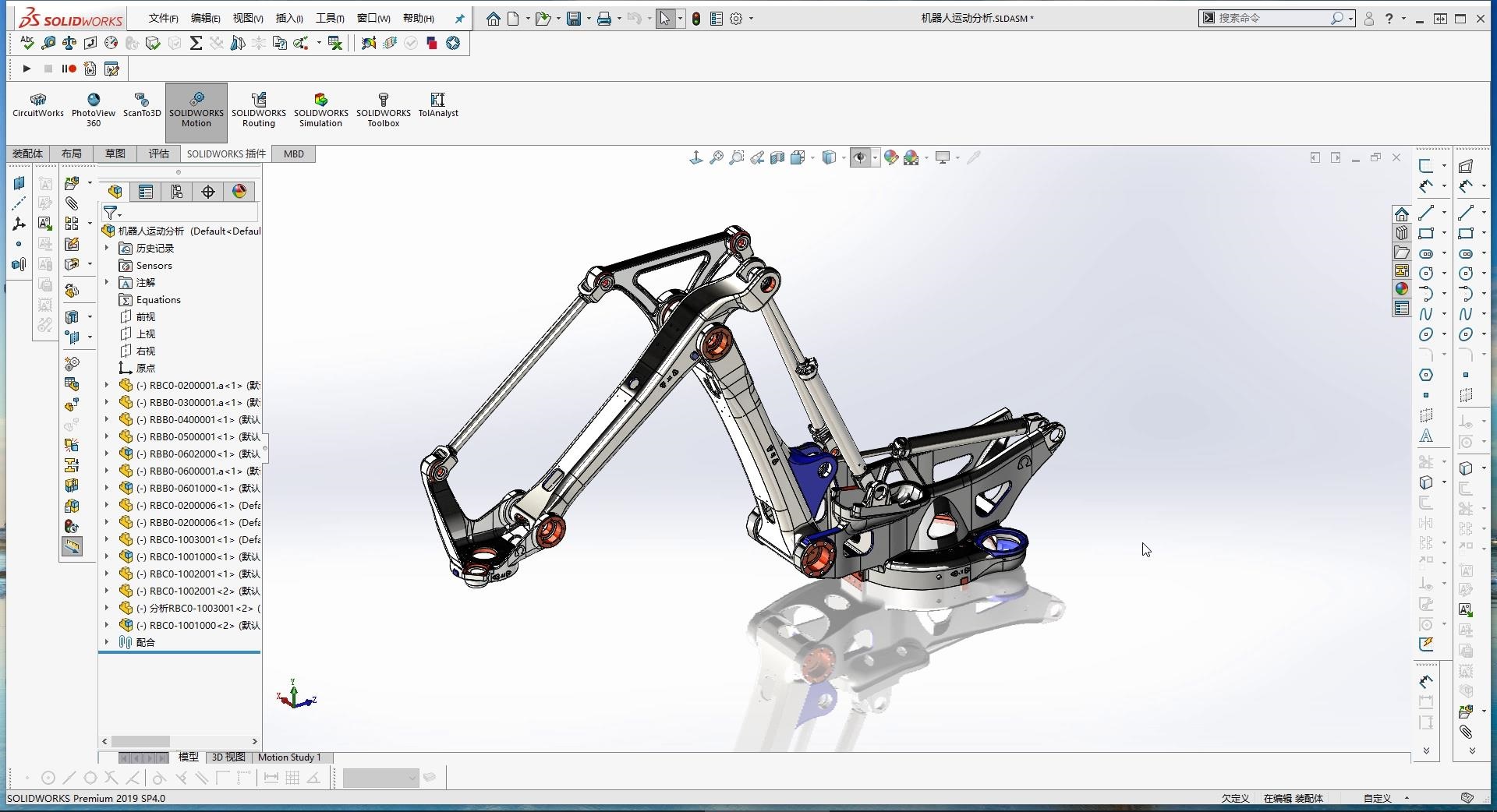This screenshot has height=812, width=1497.
Task: Click the Print icon
Action: 603,19
